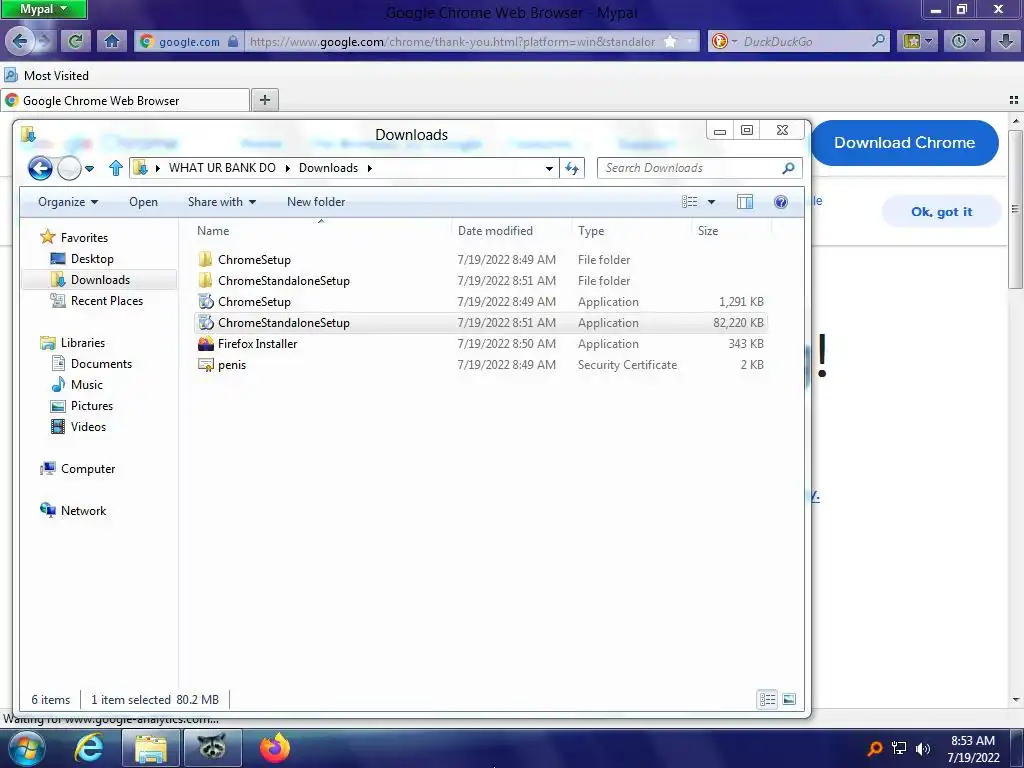Click the Mypal URL address field
This screenshot has height=768, width=1024.
453,41
